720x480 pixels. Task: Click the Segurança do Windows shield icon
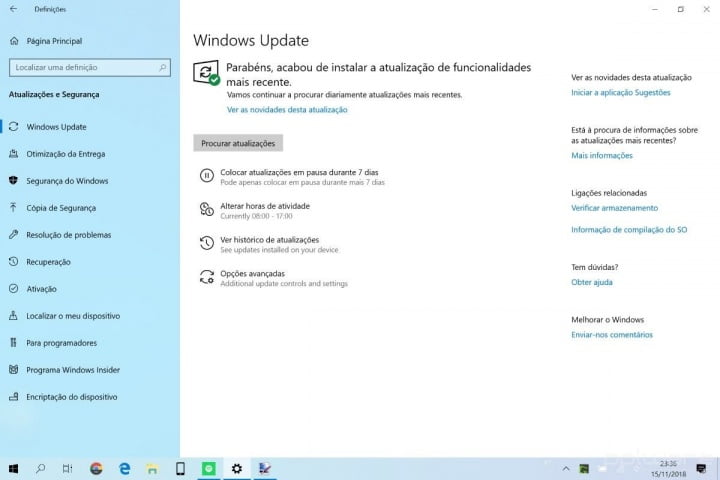click(x=14, y=181)
